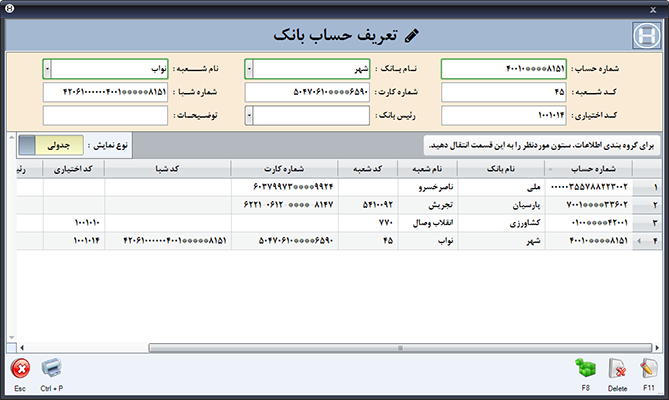Click bank name شهر cell in grid
This screenshot has height=400, width=669.
coord(501,241)
